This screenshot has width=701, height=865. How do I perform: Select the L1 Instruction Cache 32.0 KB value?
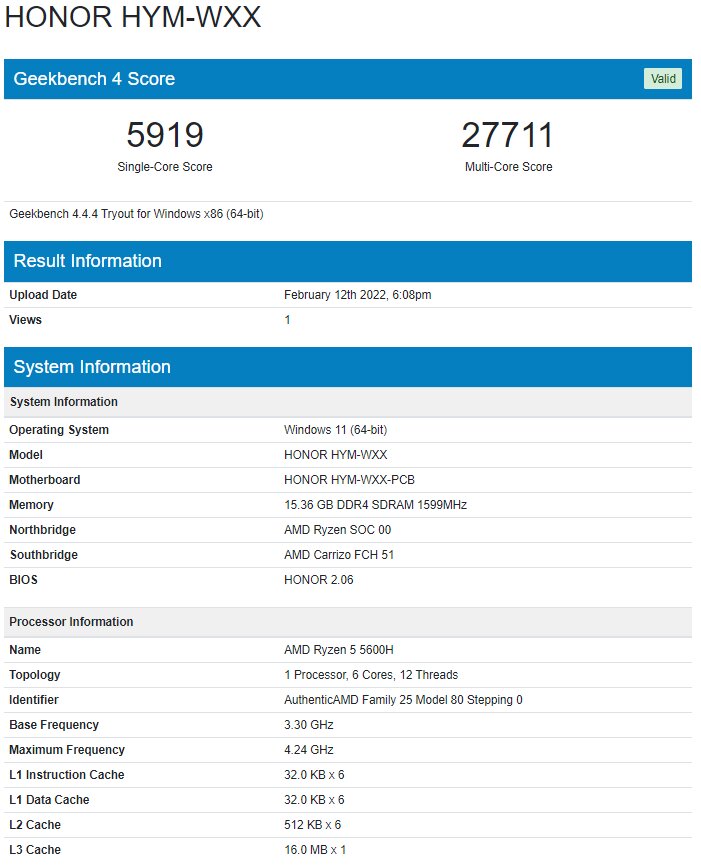pos(314,775)
